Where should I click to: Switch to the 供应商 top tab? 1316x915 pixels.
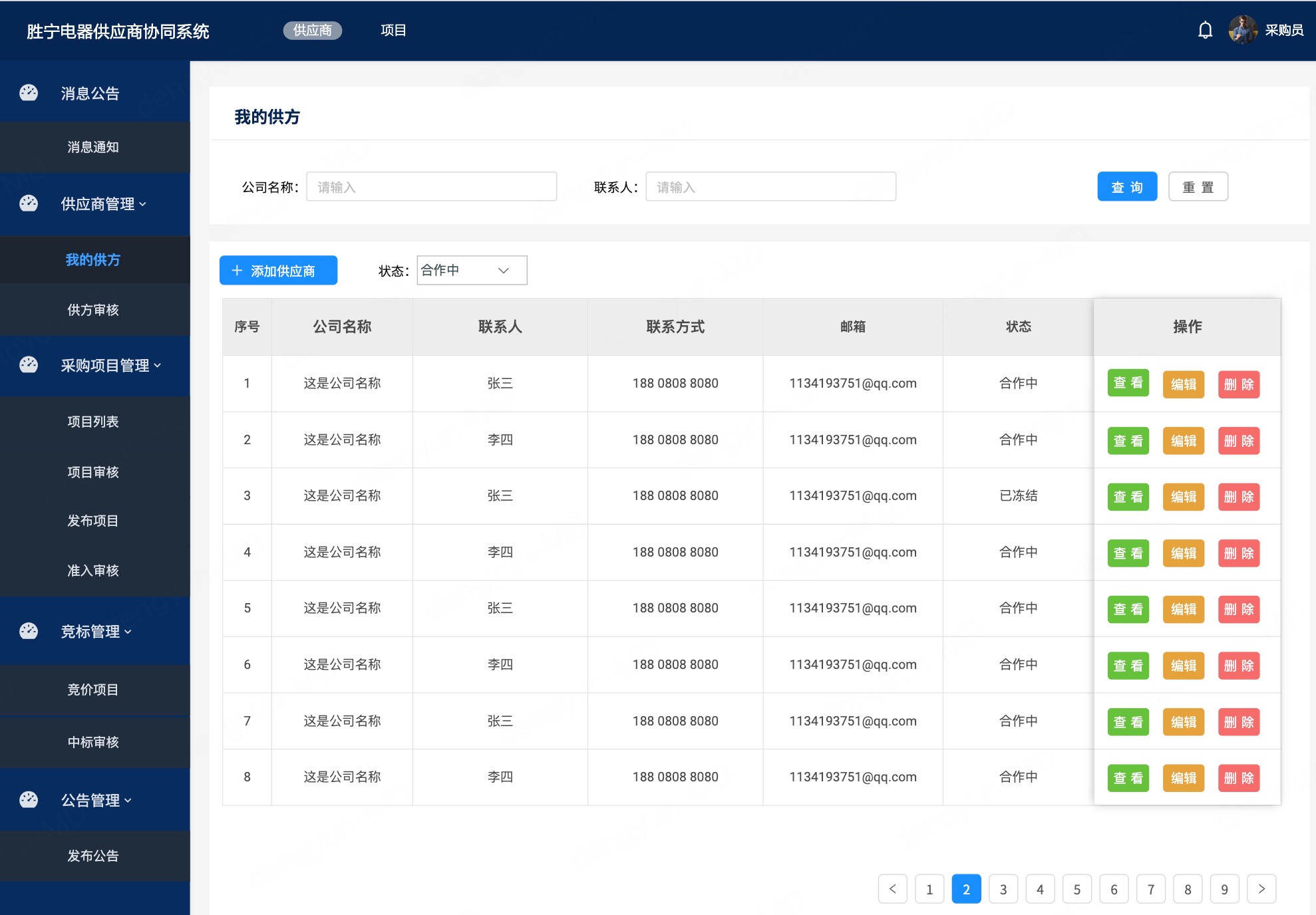312,31
